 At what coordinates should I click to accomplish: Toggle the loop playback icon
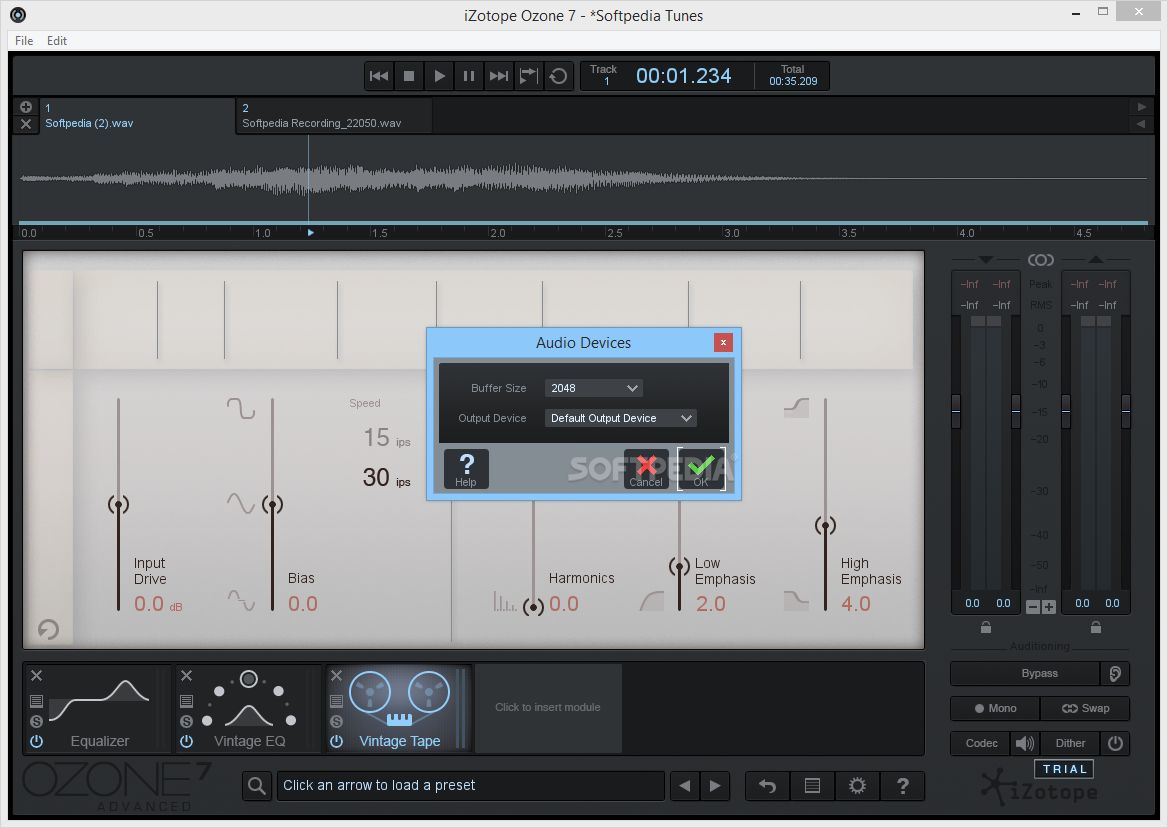coord(558,76)
